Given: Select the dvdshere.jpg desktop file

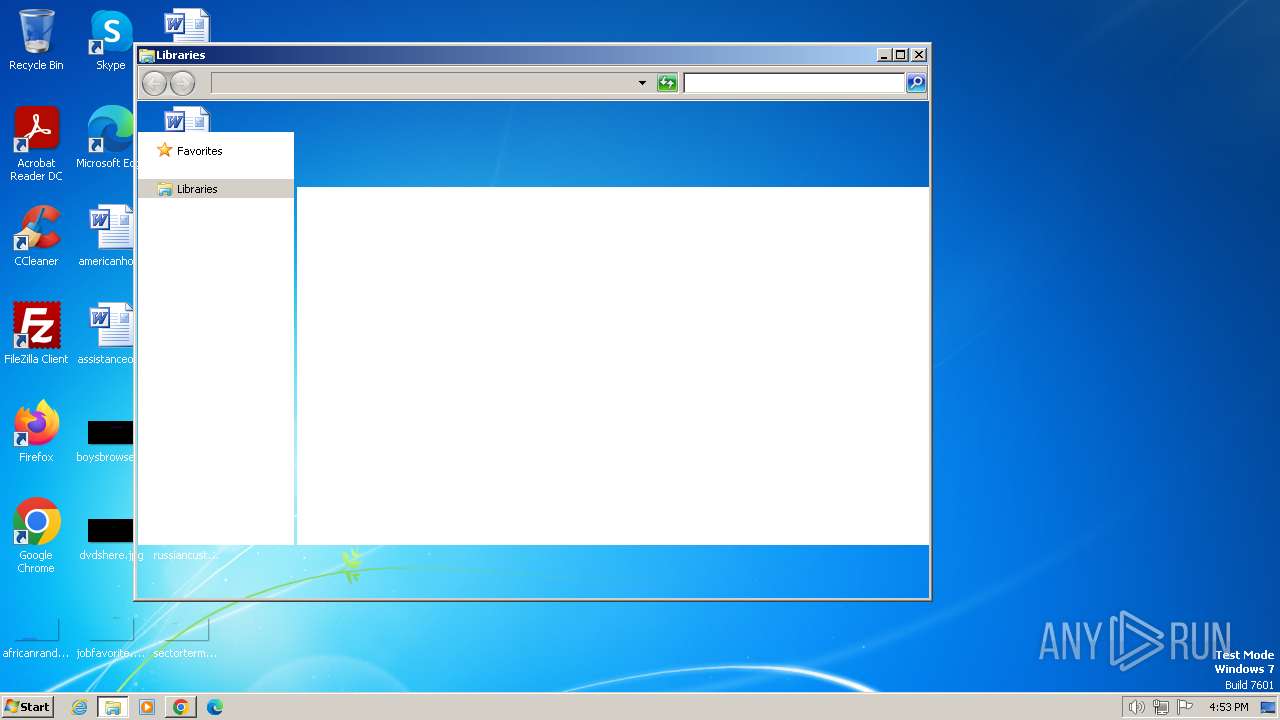Looking at the screenshot, I should click(x=109, y=538).
